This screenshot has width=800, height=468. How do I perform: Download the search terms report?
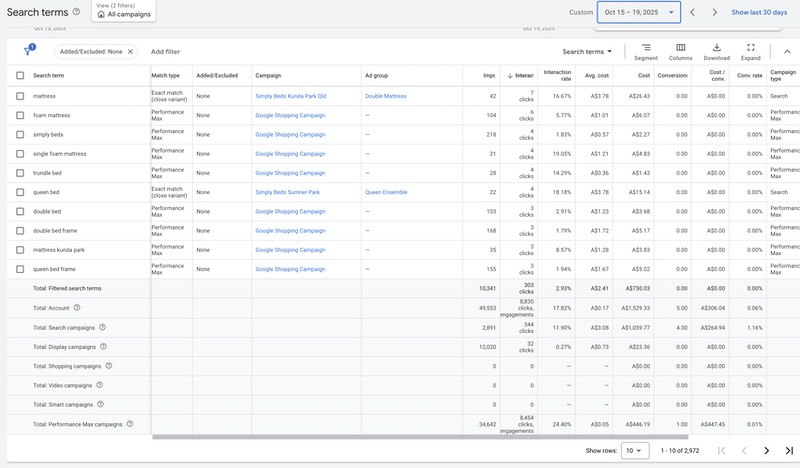coord(716,52)
